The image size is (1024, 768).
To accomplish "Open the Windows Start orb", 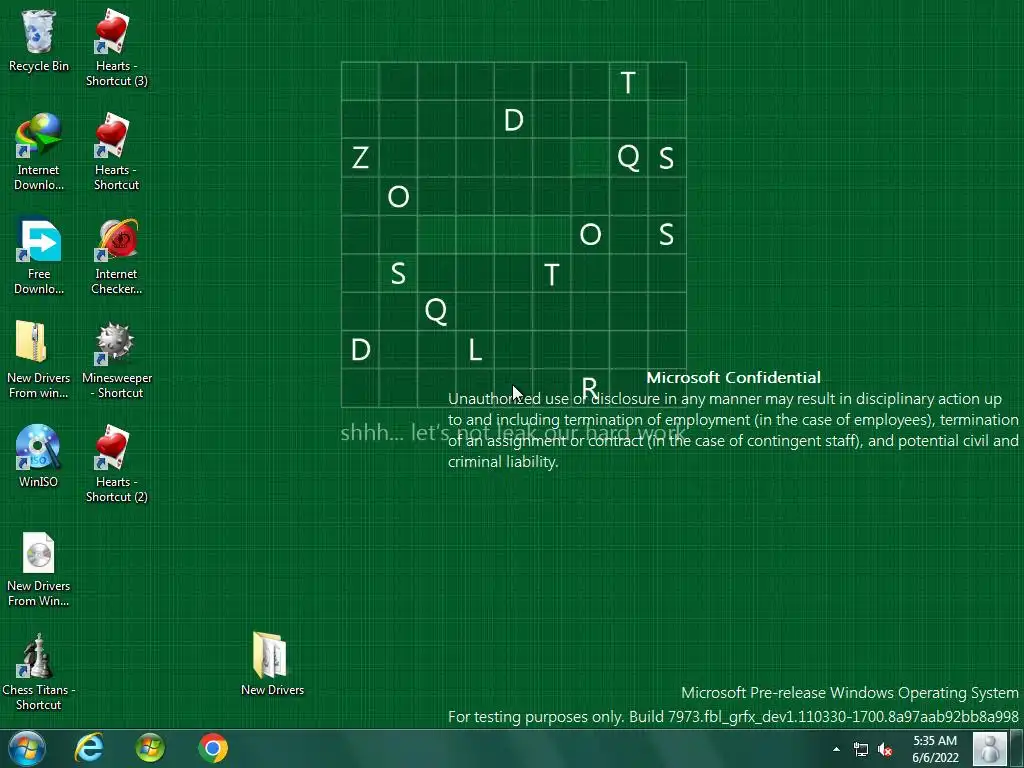I will [27, 748].
